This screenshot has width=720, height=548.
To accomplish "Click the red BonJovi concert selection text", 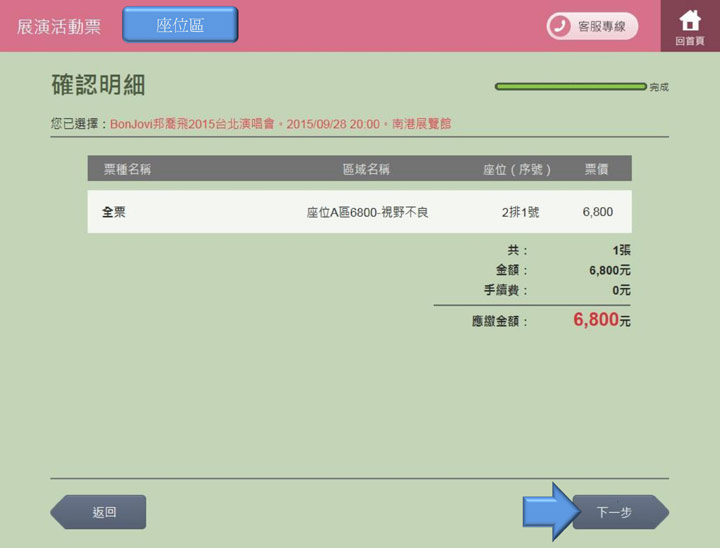I will click(x=279, y=124).
